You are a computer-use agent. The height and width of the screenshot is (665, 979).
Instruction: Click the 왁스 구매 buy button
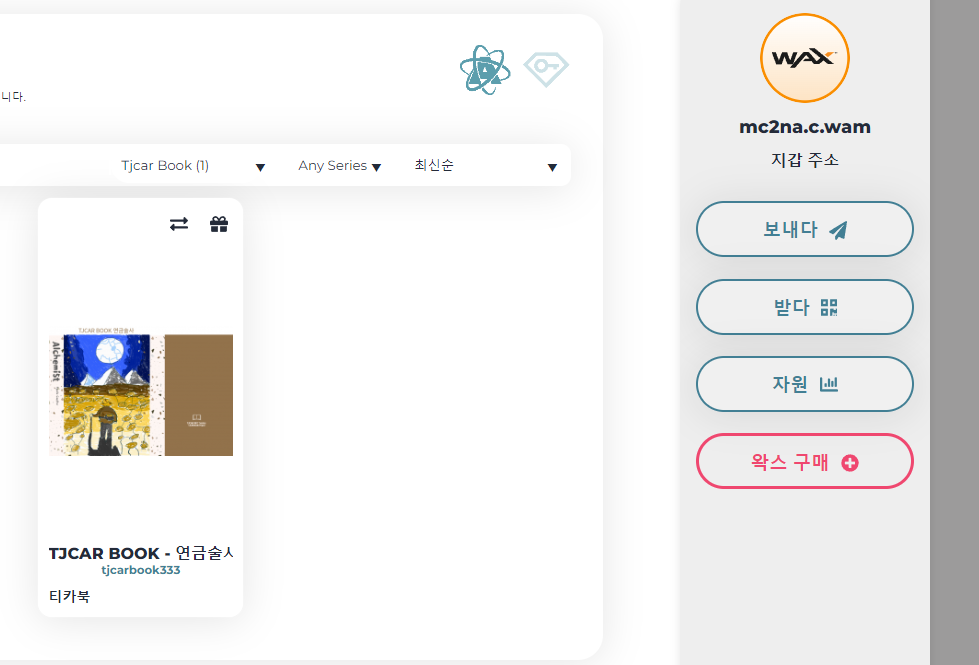(x=805, y=461)
